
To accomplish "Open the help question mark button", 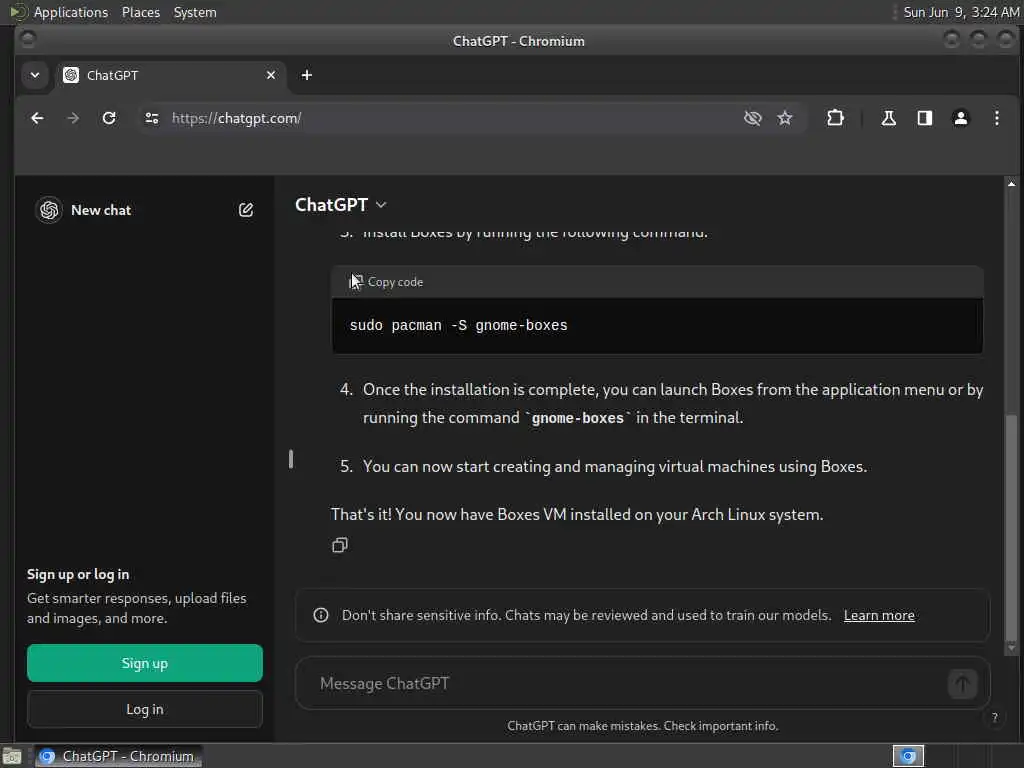I will coord(994,717).
